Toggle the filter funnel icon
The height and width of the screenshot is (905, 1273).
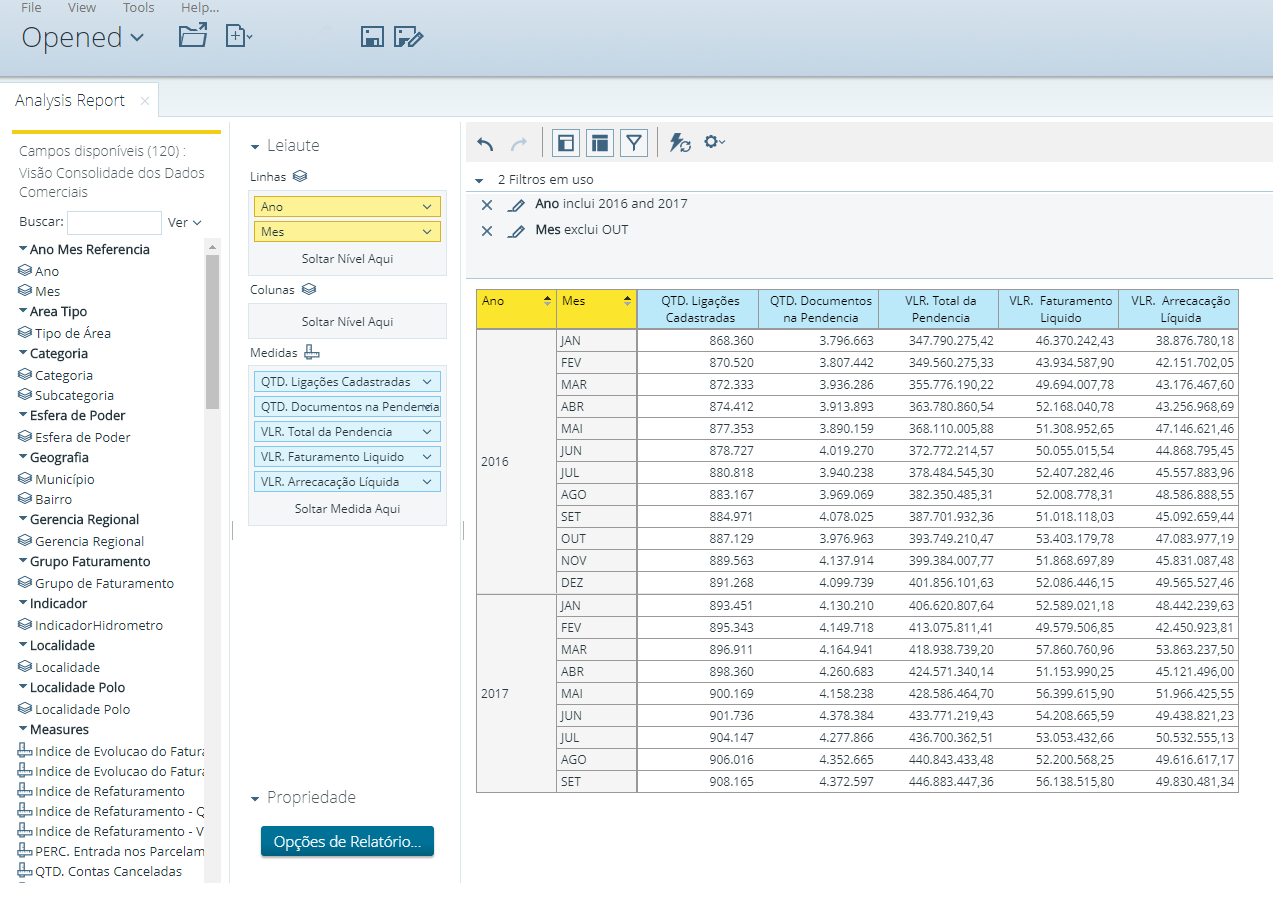[634, 143]
